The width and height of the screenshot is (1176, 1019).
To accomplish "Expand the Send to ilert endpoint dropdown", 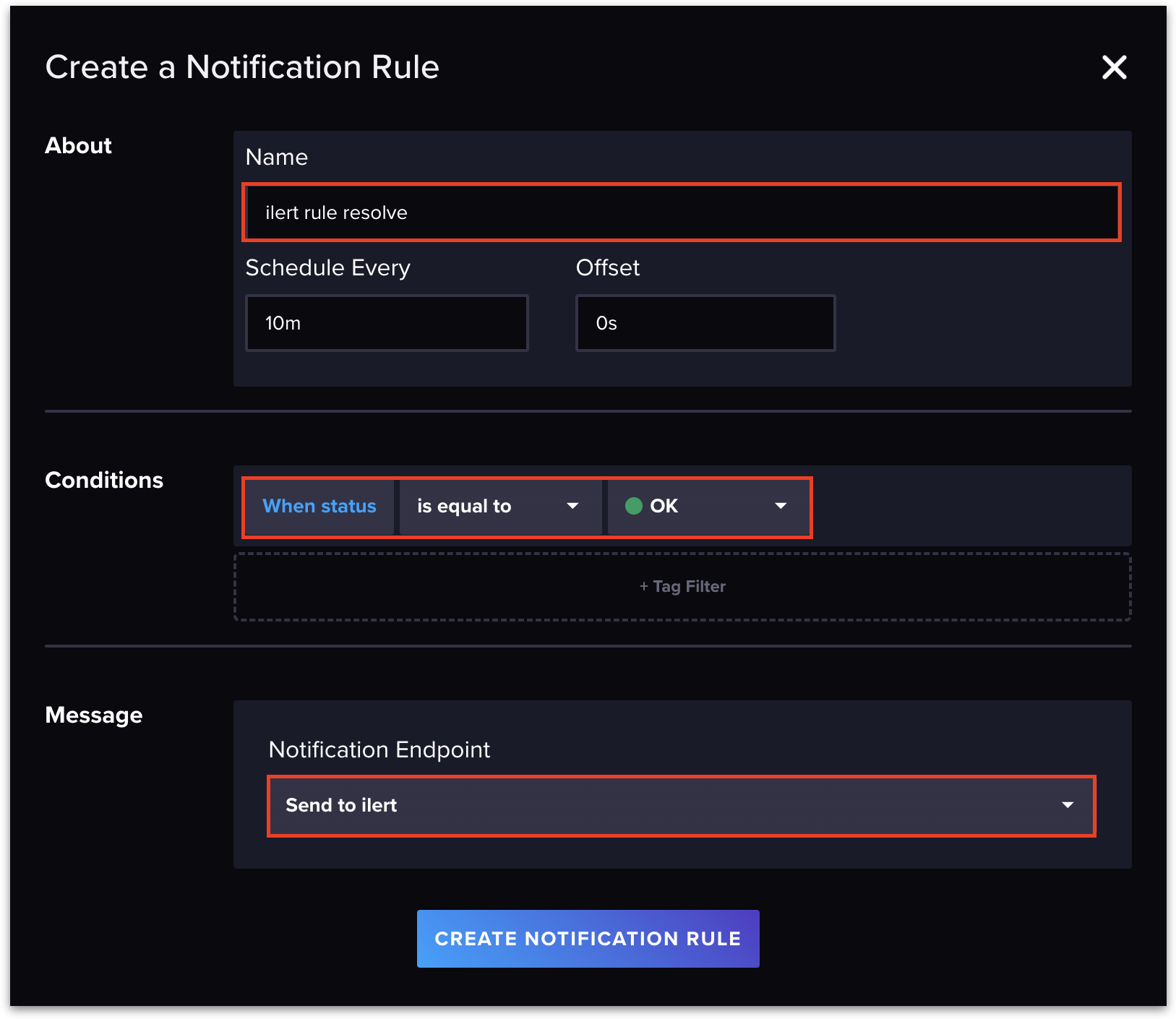I will pos(680,805).
